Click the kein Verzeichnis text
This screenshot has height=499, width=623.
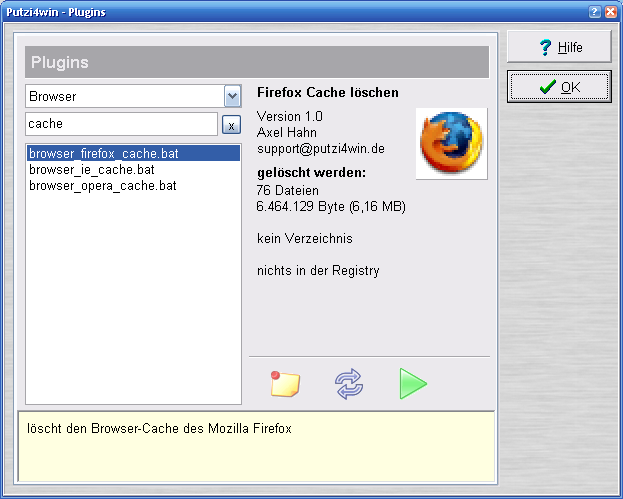[305, 238]
